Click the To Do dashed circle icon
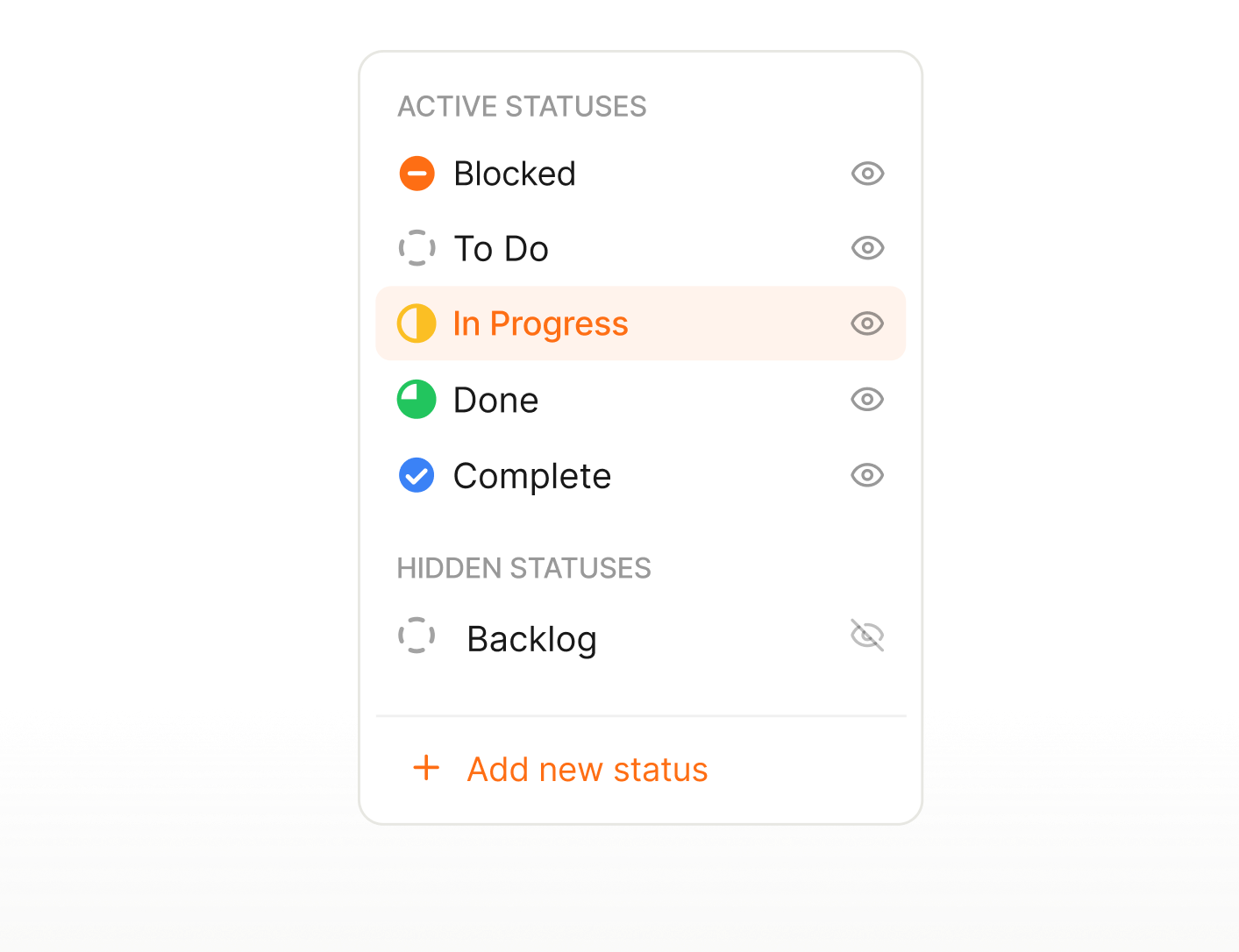 tap(417, 248)
